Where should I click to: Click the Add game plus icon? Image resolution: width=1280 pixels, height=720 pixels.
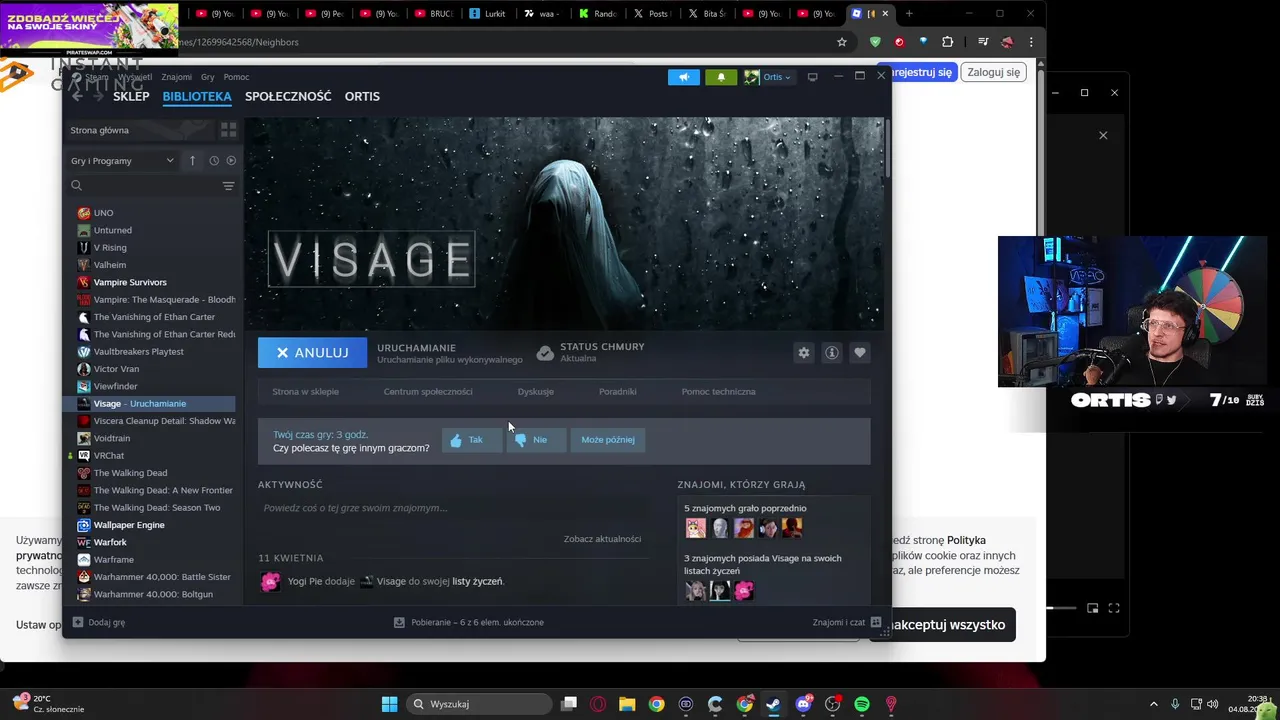[78, 622]
